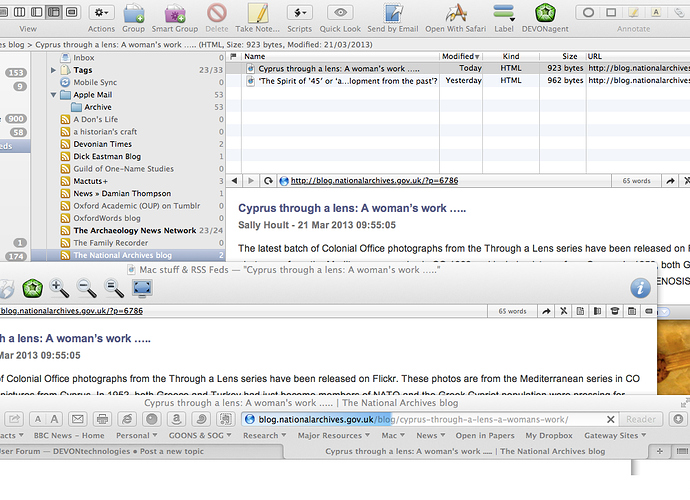Click the Send by Email icon
This screenshot has width=690, height=500.
(393, 13)
